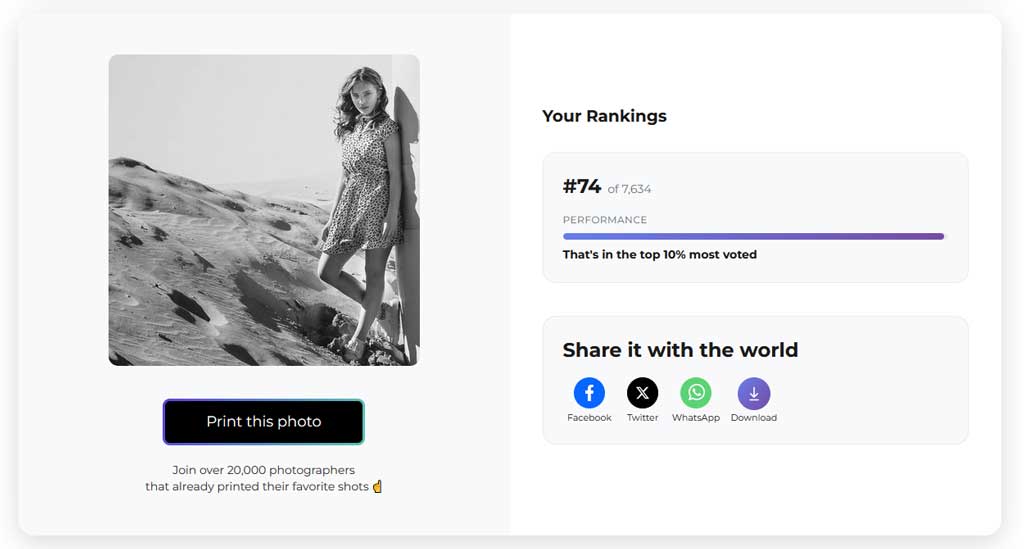Image resolution: width=1024 pixels, height=549 pixels.
Task: Click the 'of 7,634' total count
Action: [630, 189]
